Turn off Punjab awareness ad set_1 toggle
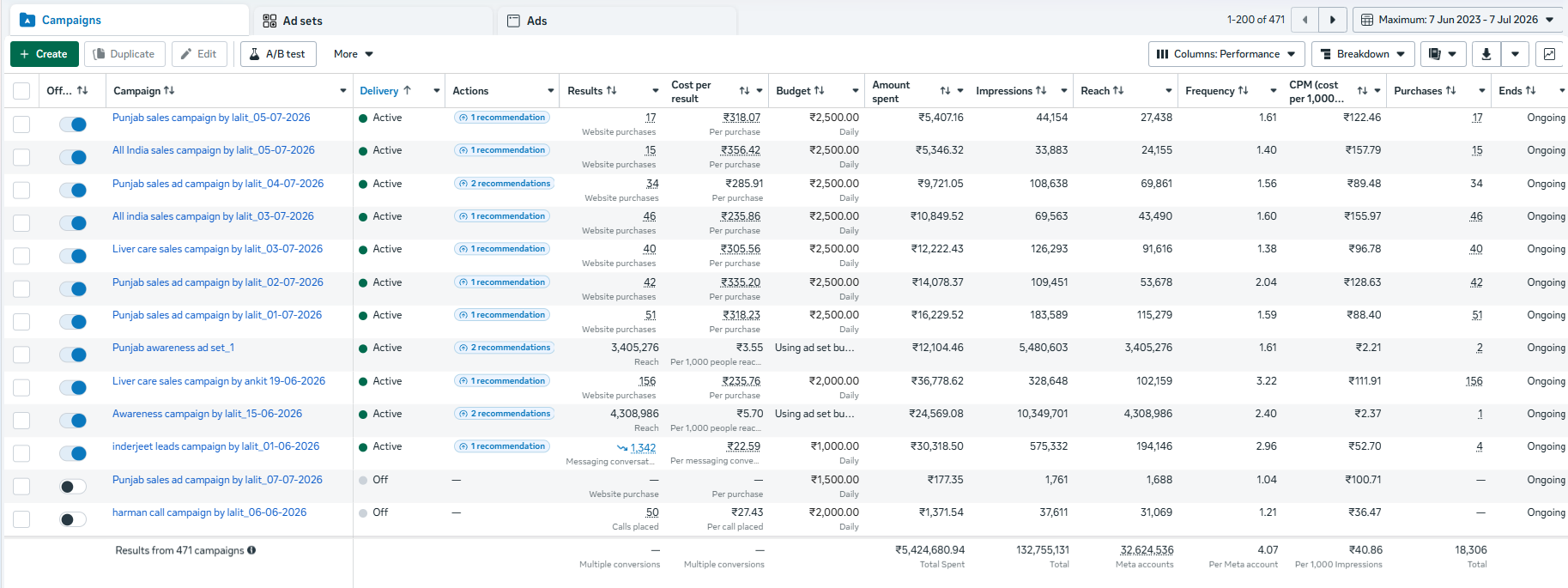Screen dimensions: 1568x588 73,355
